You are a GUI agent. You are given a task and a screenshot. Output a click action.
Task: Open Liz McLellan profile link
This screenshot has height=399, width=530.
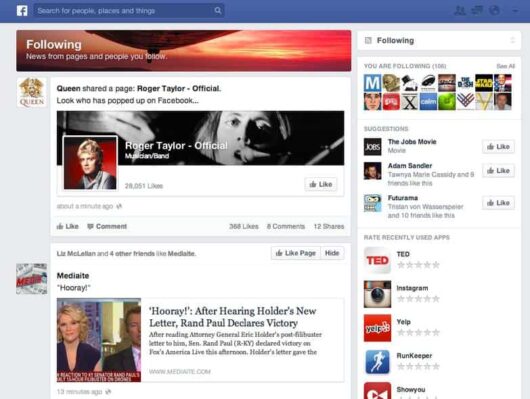(76, 254)
